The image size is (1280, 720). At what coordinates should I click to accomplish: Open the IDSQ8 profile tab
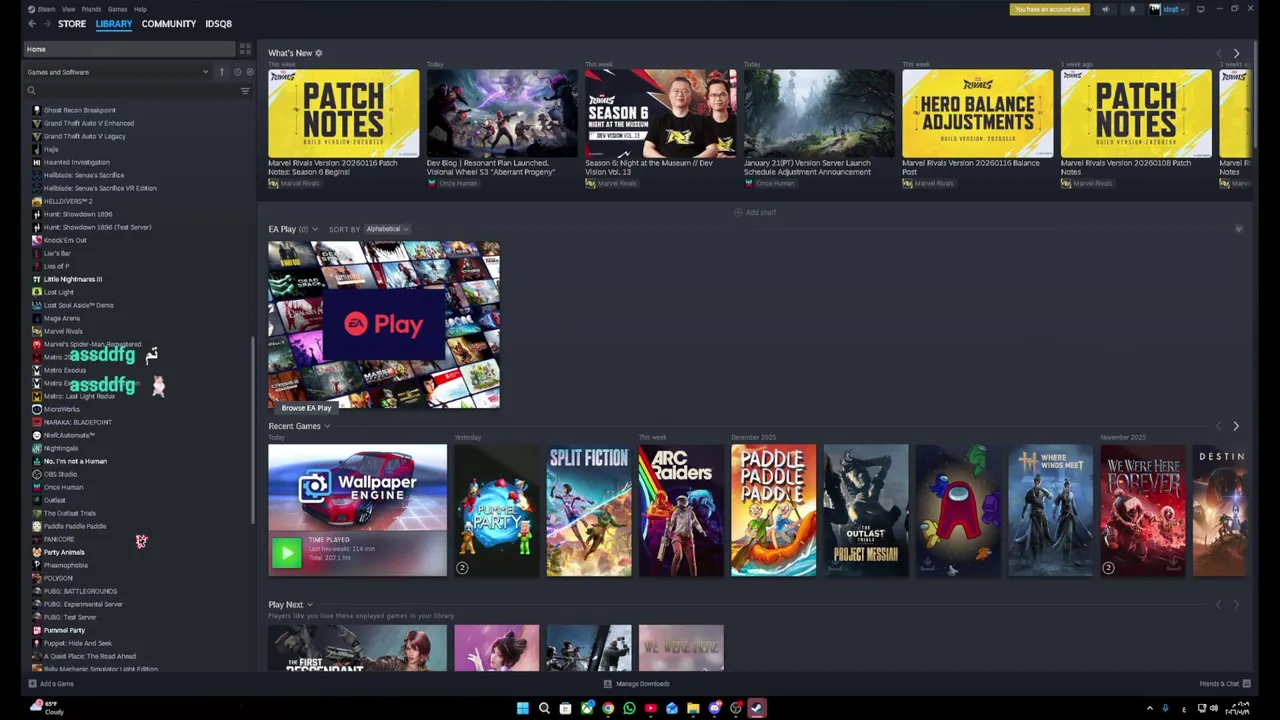pos(218,23)
